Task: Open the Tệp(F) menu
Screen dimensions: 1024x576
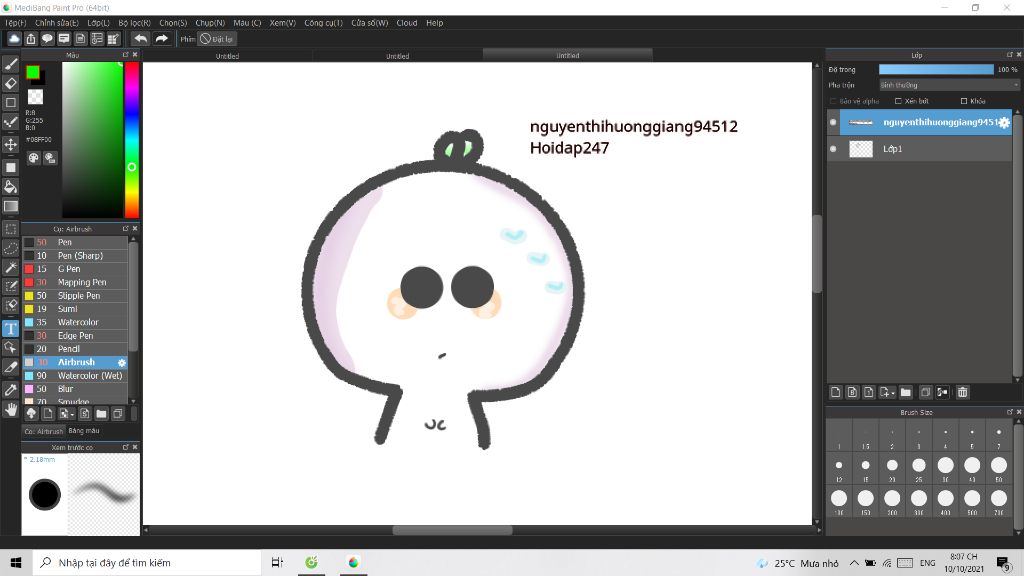Action: [x=16, y=23]
